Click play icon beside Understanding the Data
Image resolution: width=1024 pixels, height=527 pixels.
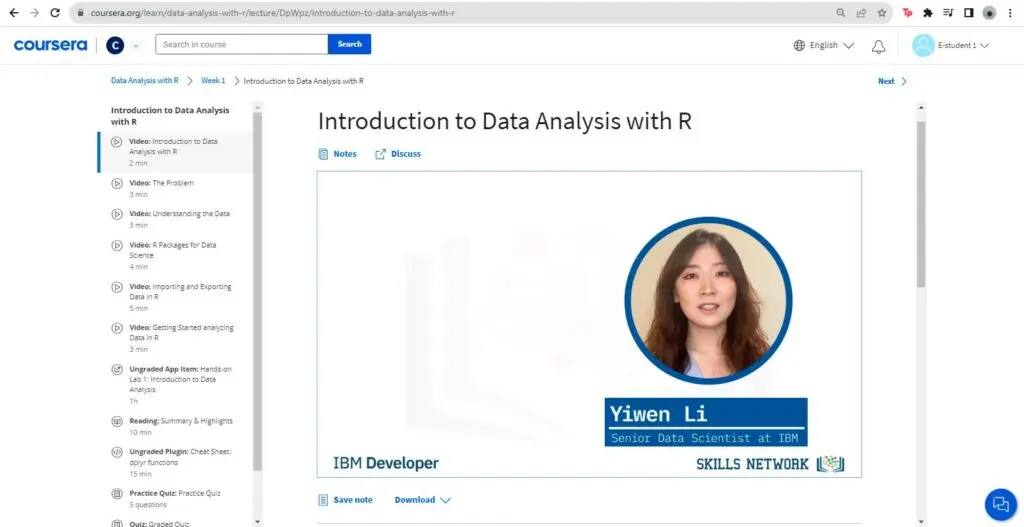tap(117, 214)
